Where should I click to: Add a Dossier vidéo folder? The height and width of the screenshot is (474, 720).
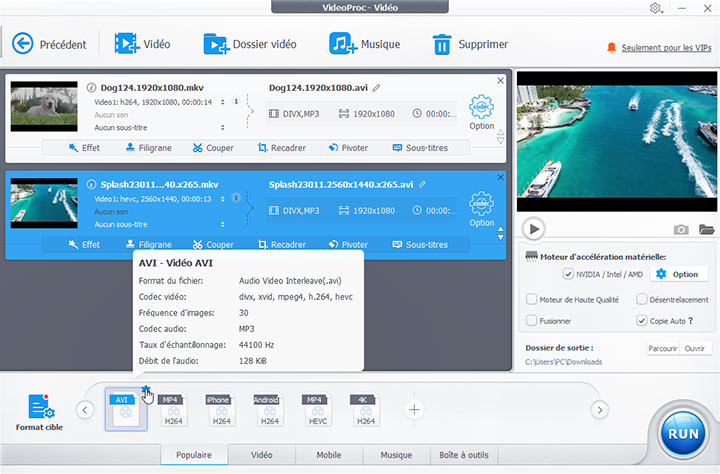(x=250, y=44)
